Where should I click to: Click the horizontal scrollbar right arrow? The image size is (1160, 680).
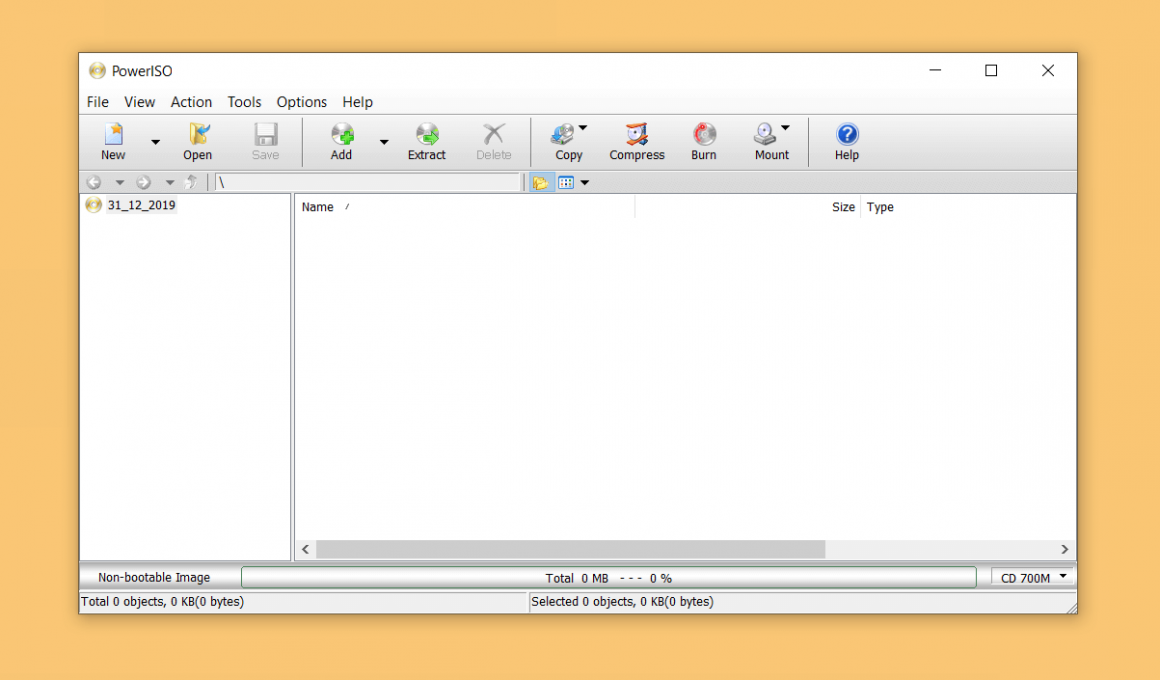pyautogui.click(x=1065, y=549)
